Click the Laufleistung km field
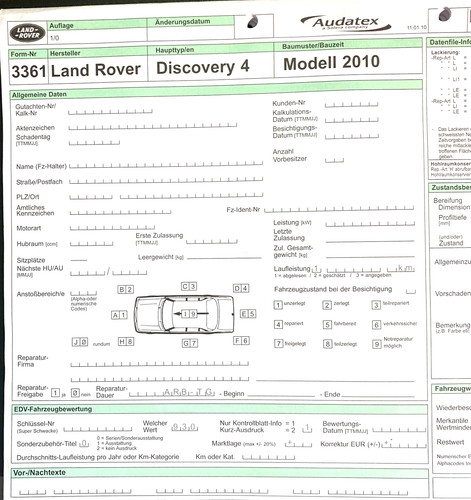Viewport: 471px width, 500px height. click(x=354, y=269)
